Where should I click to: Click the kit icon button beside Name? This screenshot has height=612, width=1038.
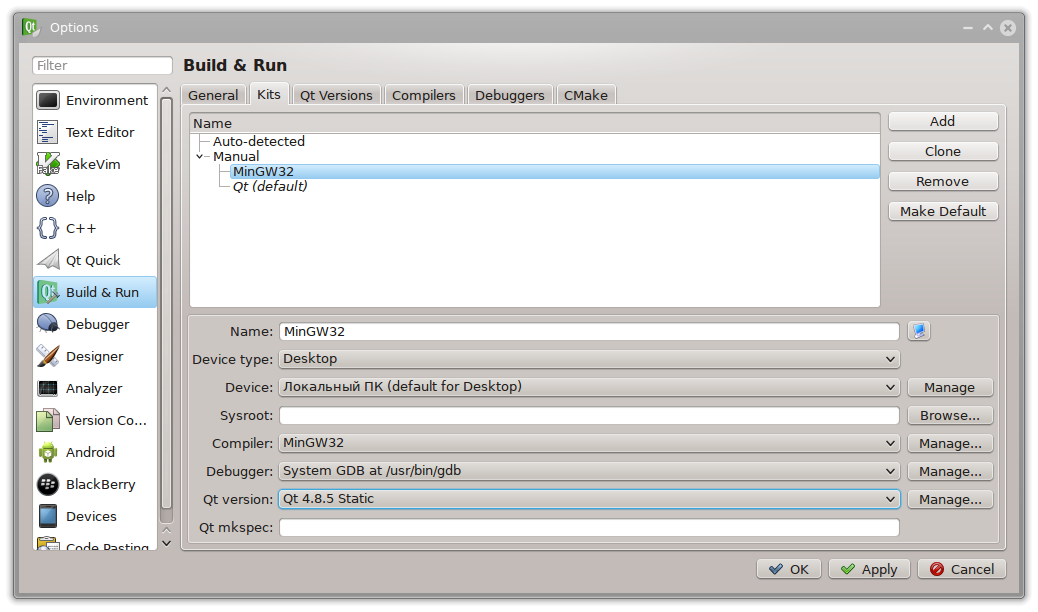point(918,331)
